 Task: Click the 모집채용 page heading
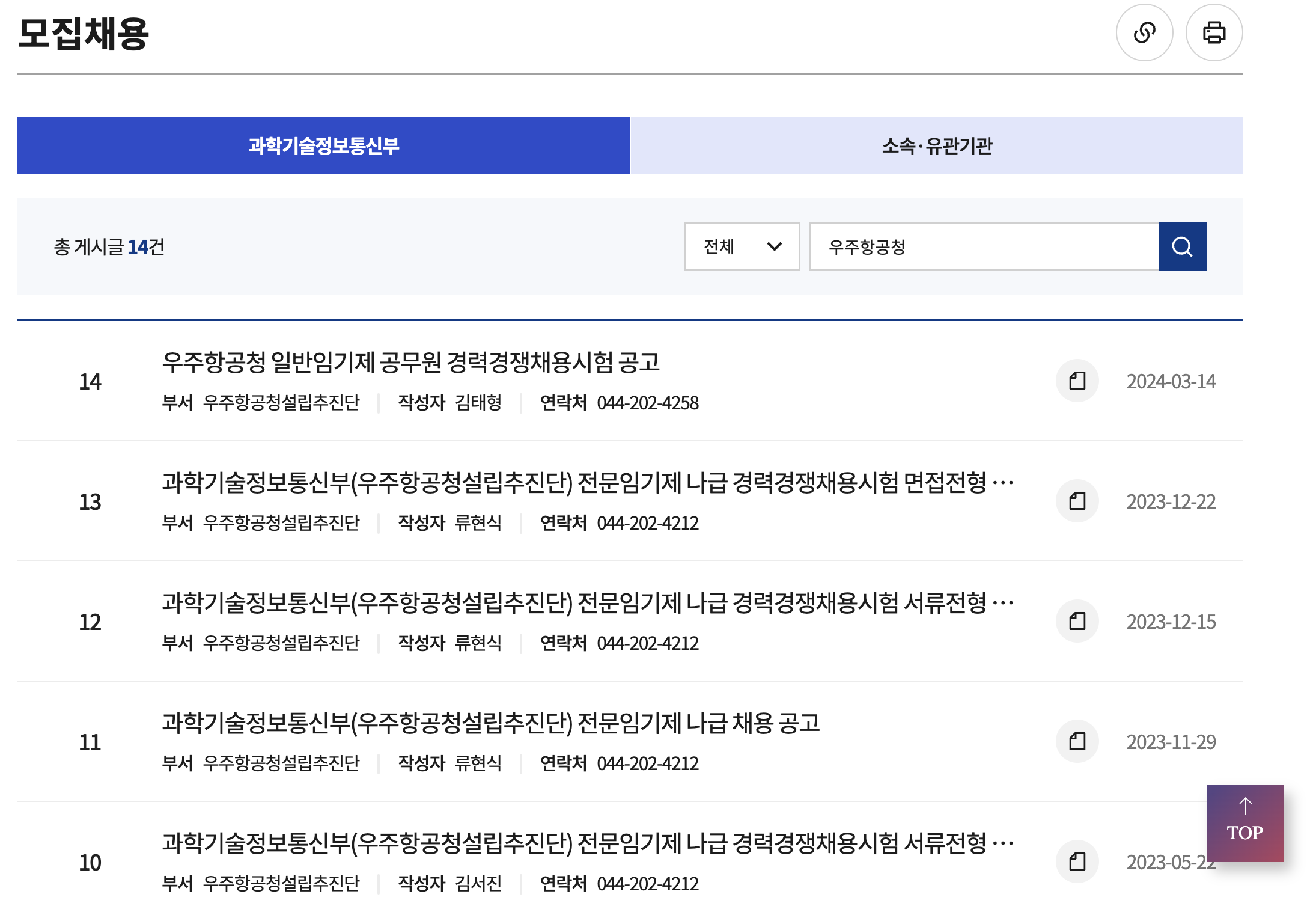pos(83,34)
